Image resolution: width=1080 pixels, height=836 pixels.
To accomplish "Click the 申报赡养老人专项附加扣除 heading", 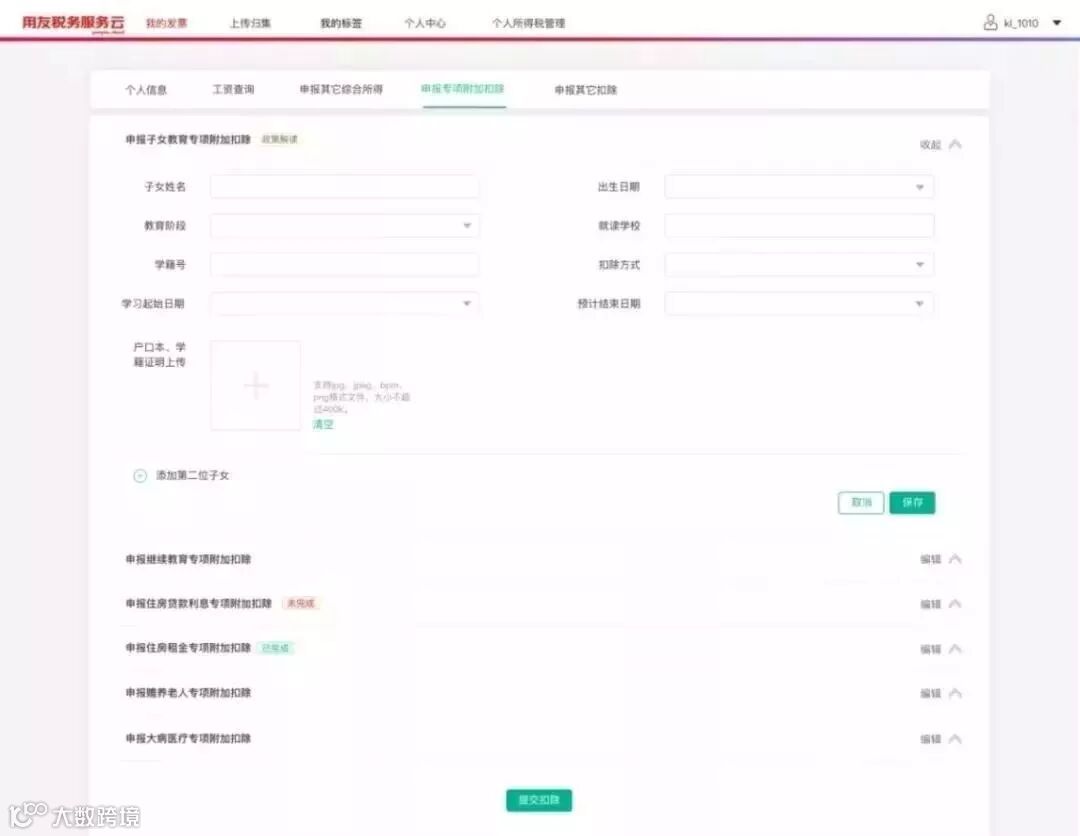I will point(188,693).
